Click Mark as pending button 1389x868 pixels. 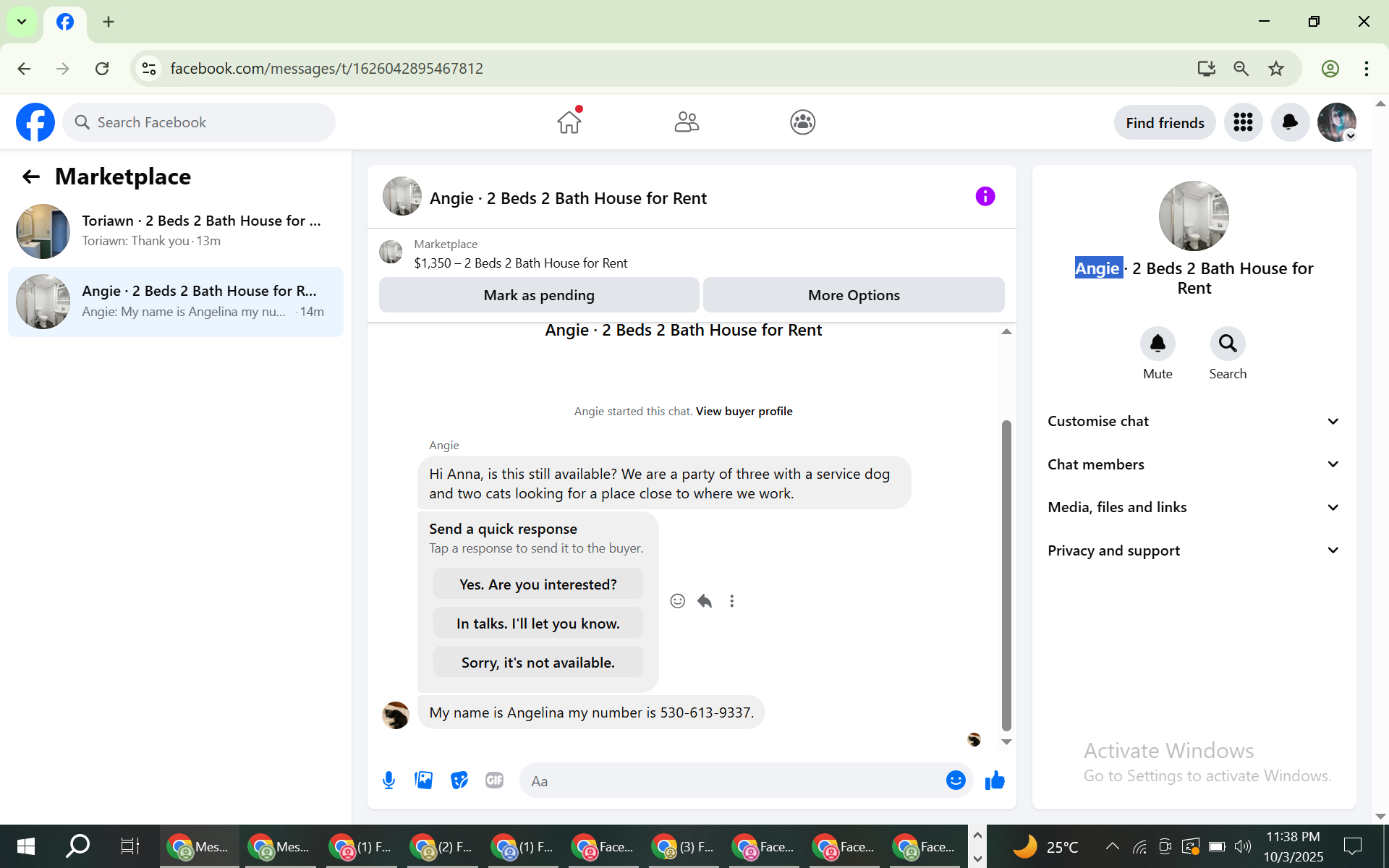coord(539,295)
